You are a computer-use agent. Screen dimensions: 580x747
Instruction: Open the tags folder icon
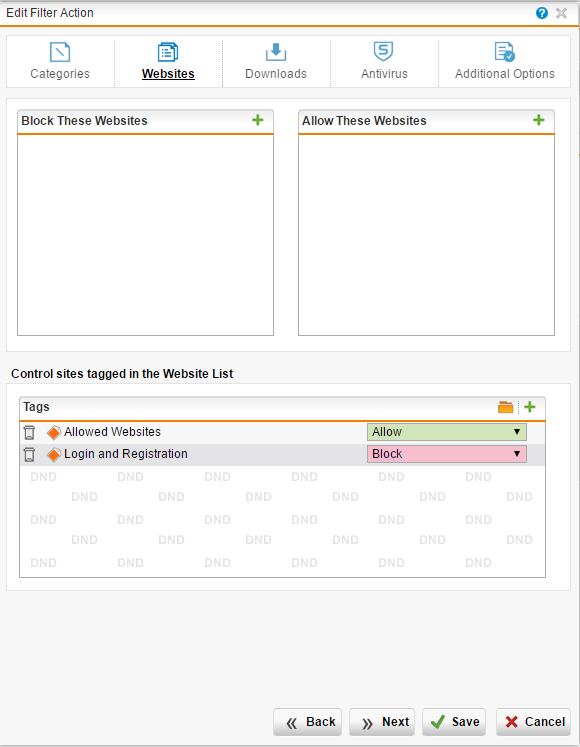pos(505,407)
